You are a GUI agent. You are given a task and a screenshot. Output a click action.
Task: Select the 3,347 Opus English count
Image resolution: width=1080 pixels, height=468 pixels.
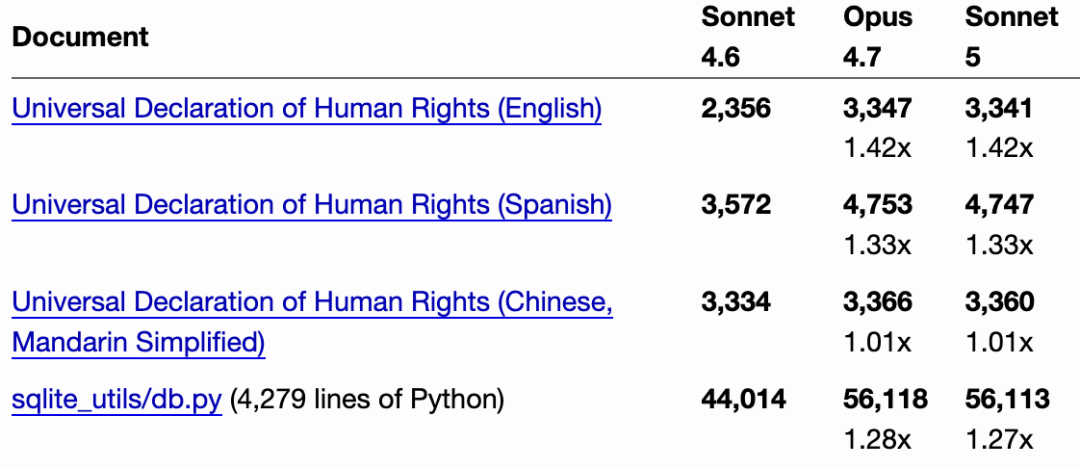click(x=878, y=108)
